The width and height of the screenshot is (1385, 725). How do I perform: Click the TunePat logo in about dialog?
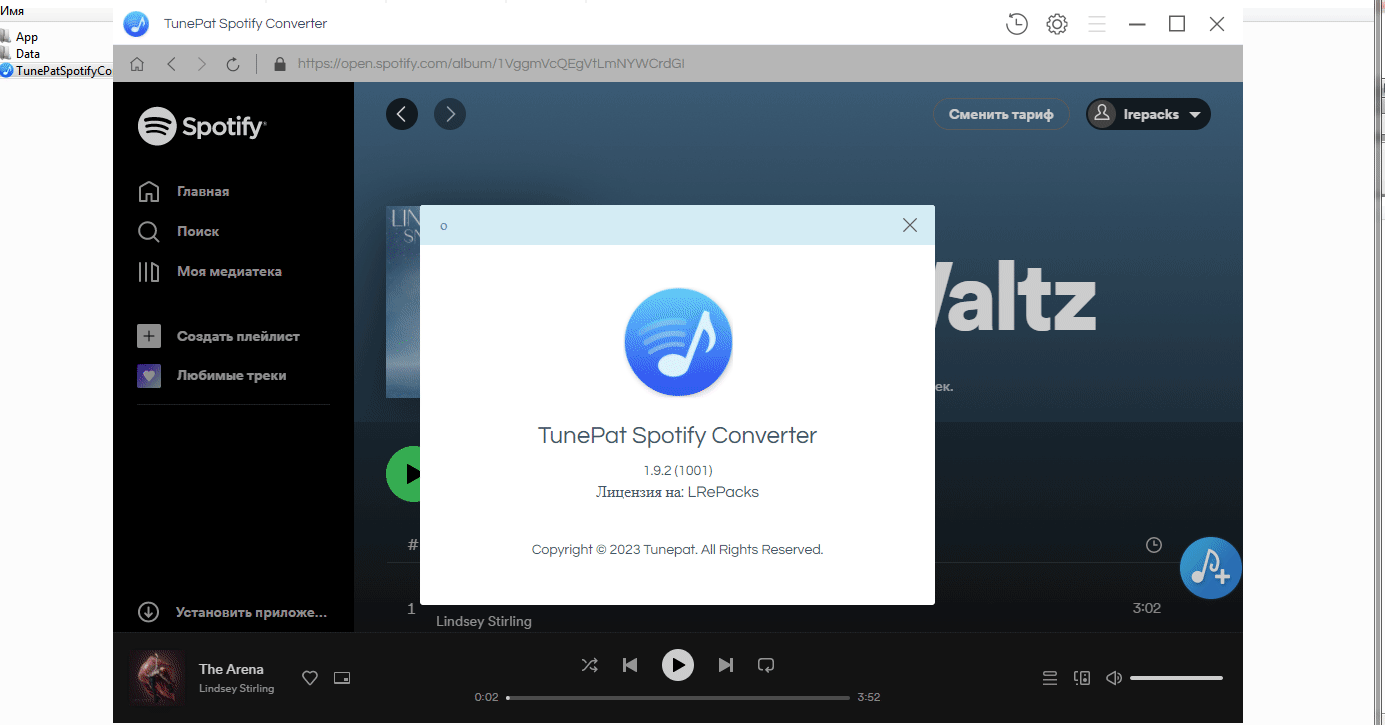[678, 344]
